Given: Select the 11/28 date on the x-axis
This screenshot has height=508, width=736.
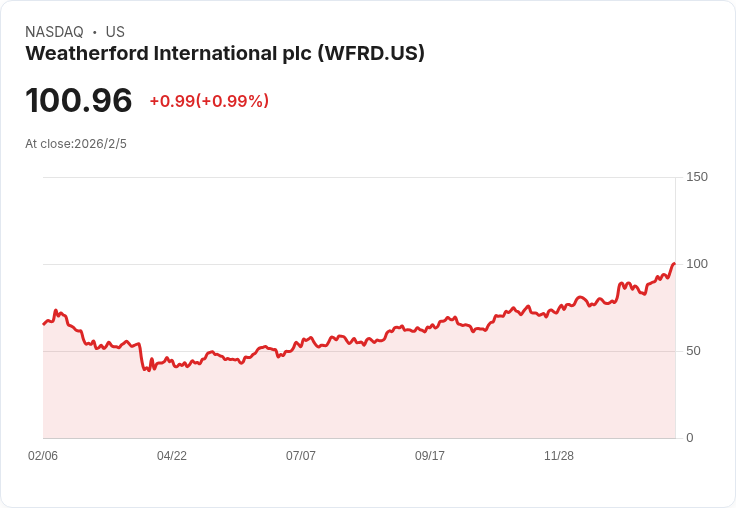Looking at the screenshot, I should pos(559,456).
